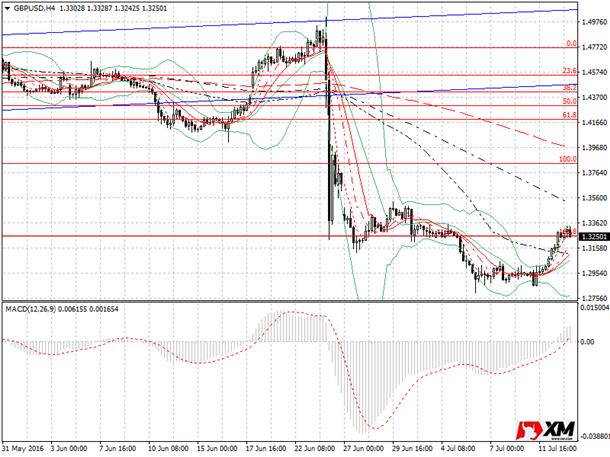Select the 0.0 Fibonacci level label
The height and width of the screenshot is (457, 610).
pyautogui.click(x=571, y=44)
